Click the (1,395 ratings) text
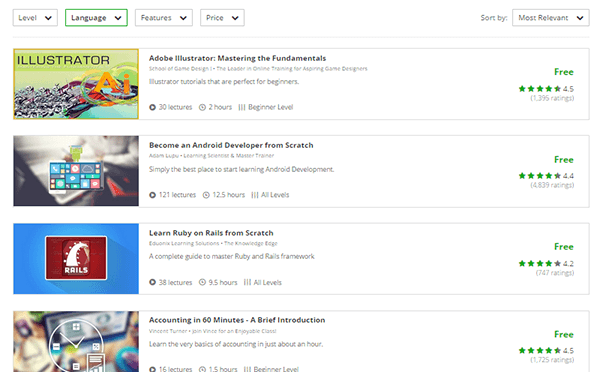This screenshot has width=600, height=372. [x=552, y=98]
